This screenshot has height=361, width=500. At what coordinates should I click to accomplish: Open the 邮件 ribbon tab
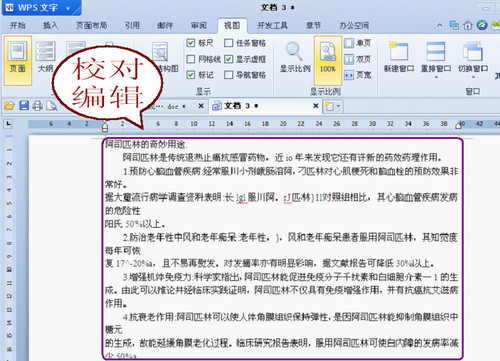165,25
